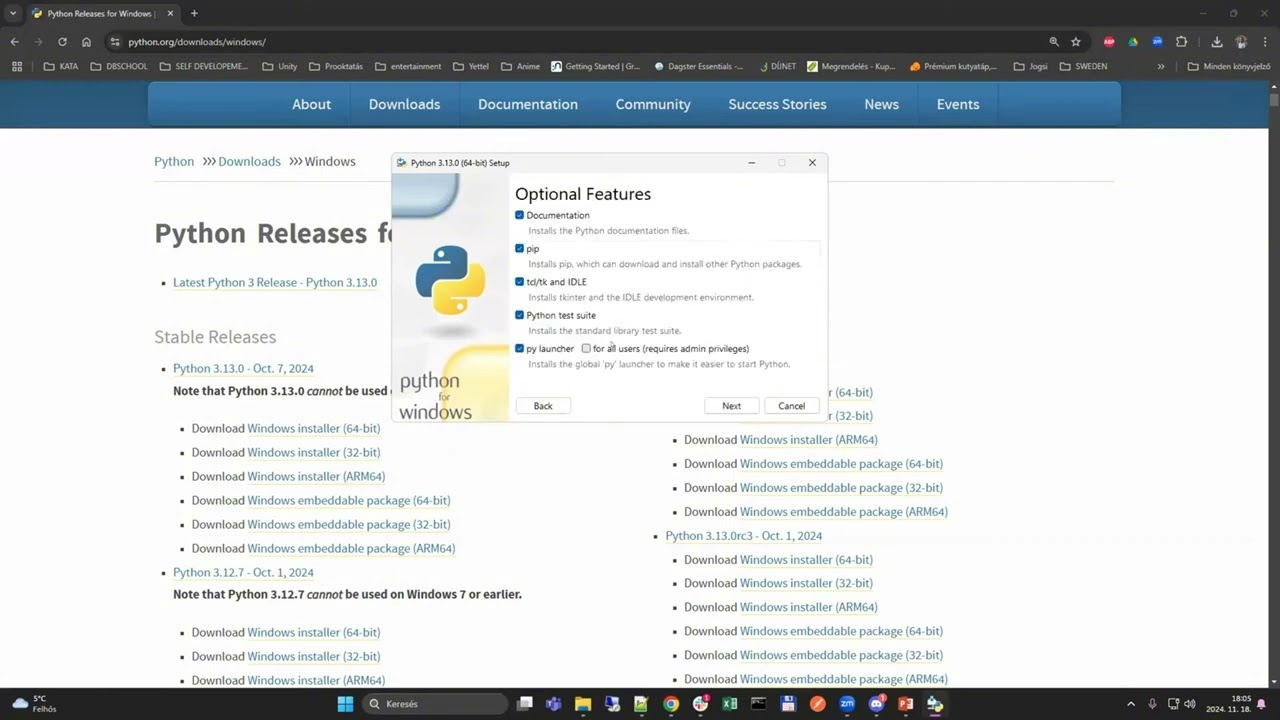Open the Documentation menu item
Image resolution: width=1280 pixels, height=720 pixels.
click(528, 104)
